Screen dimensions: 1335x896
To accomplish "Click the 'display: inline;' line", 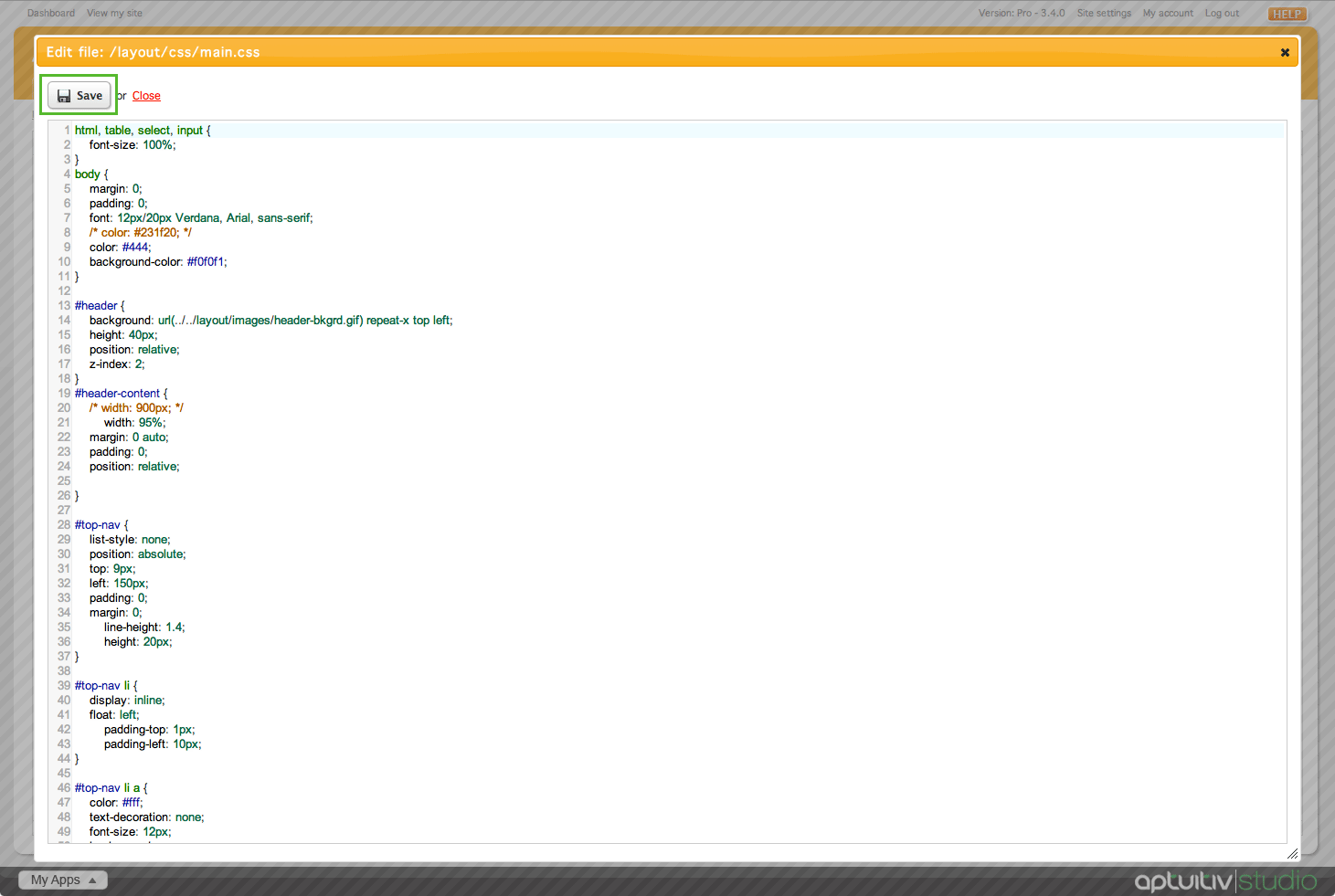I will point(127,701).
